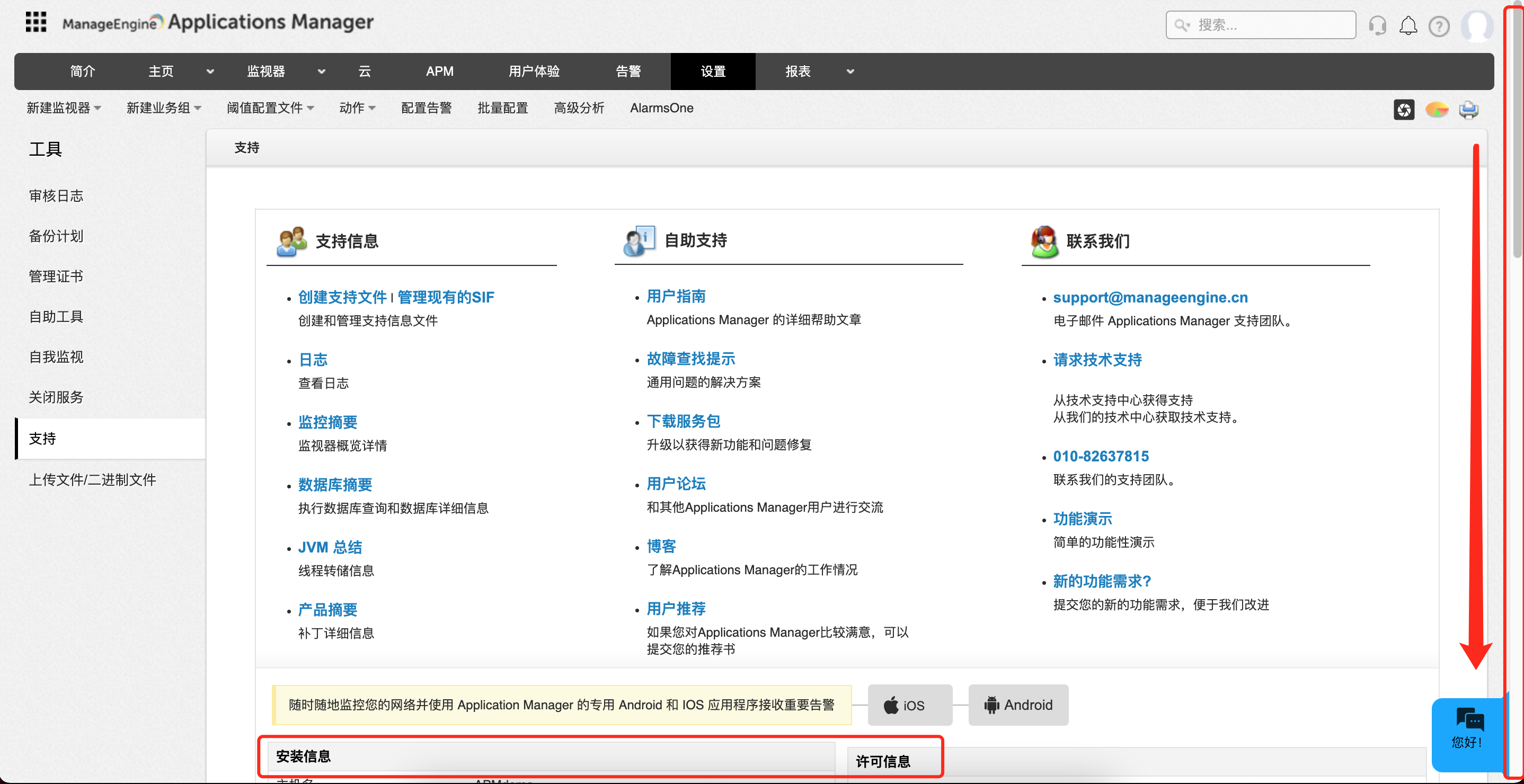Viewport: 1524px width, 784px height.
Task: Select 支持 in the tools sidebar
Action: [x=110, y=438]
